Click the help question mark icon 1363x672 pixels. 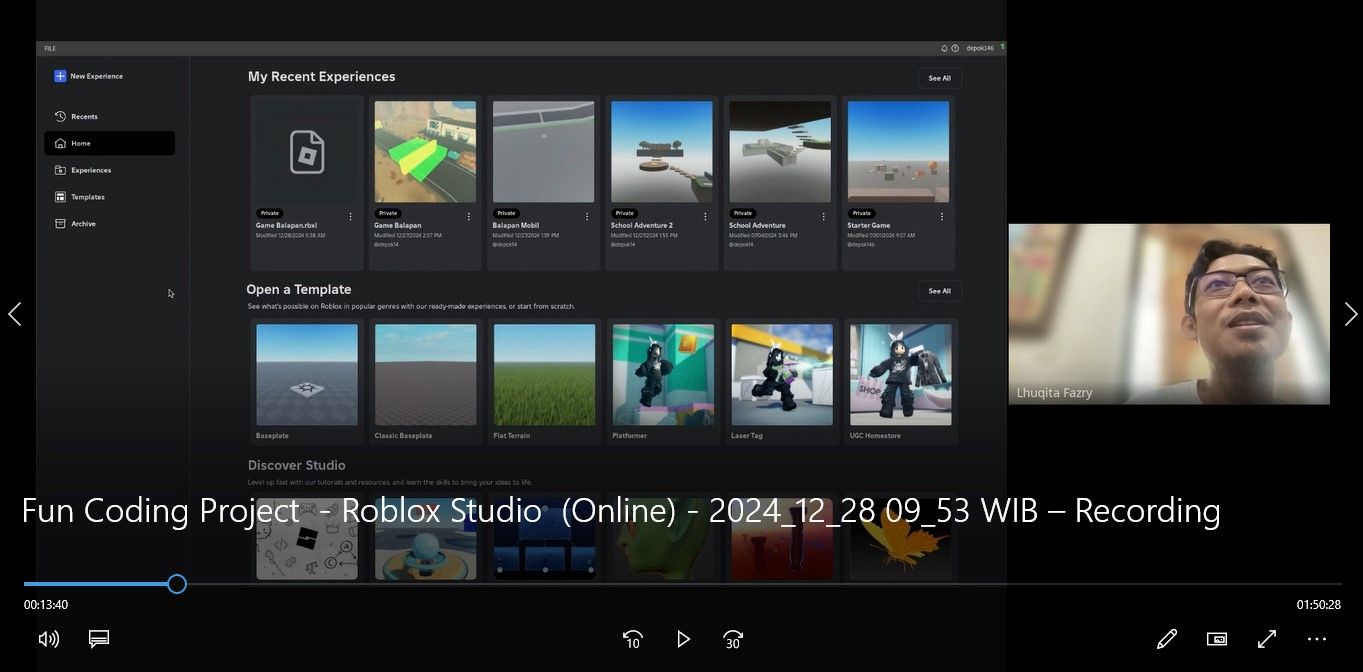(x=955, y=48)
